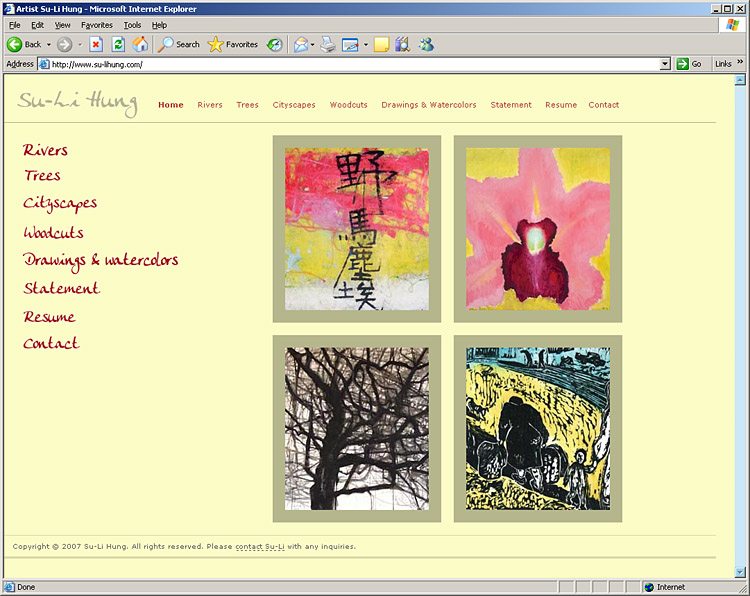Stop page loading with red X icon
The image size is (750, 596).
coord(96,44)
